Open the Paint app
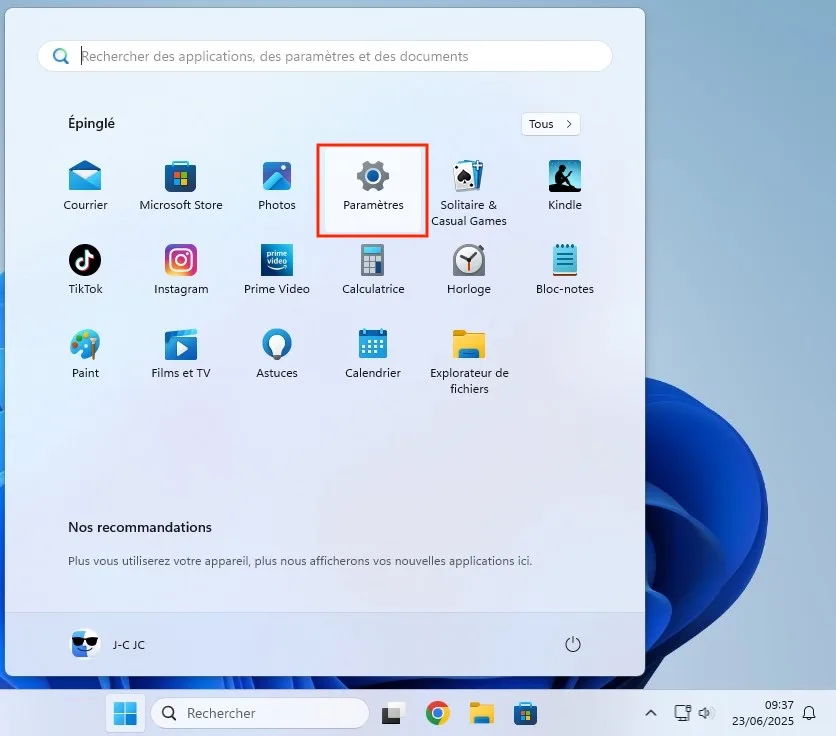The width and height of the screenshot is (836, 736). 85,354
